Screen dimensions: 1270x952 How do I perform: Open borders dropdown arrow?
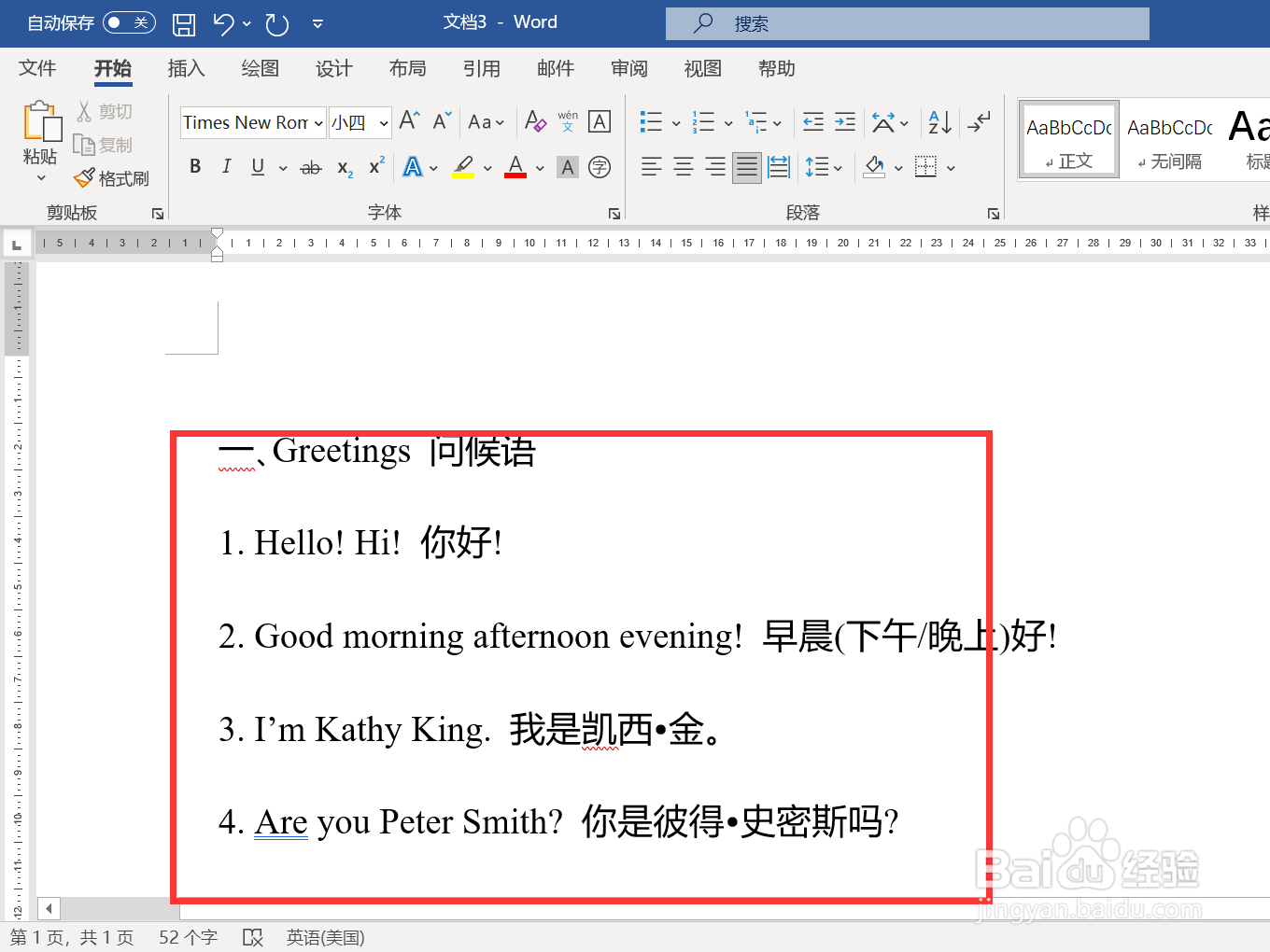[x=951, y=169]
